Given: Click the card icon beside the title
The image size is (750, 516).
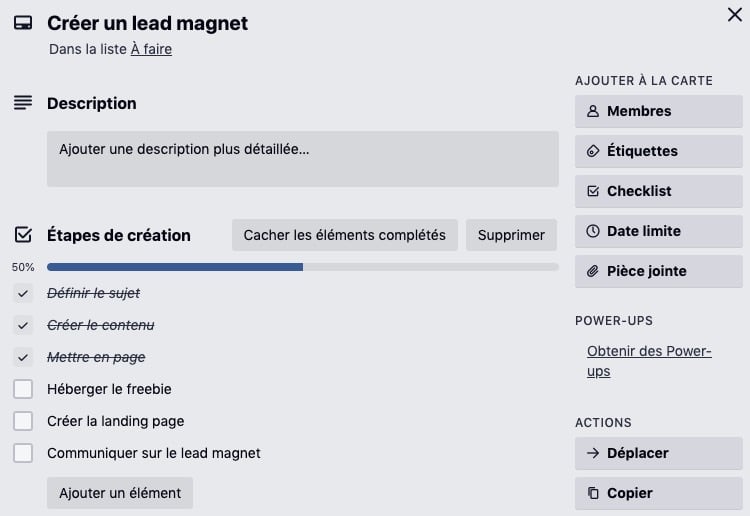Looking at the screenshot, I should [23, 24].
